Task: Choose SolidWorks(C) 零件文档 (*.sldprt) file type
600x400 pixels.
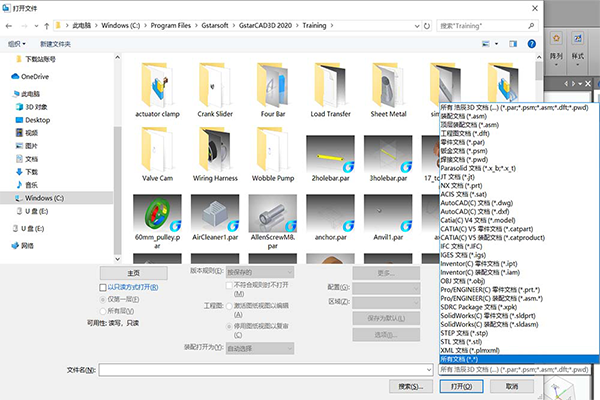Action: click(519, 316)
